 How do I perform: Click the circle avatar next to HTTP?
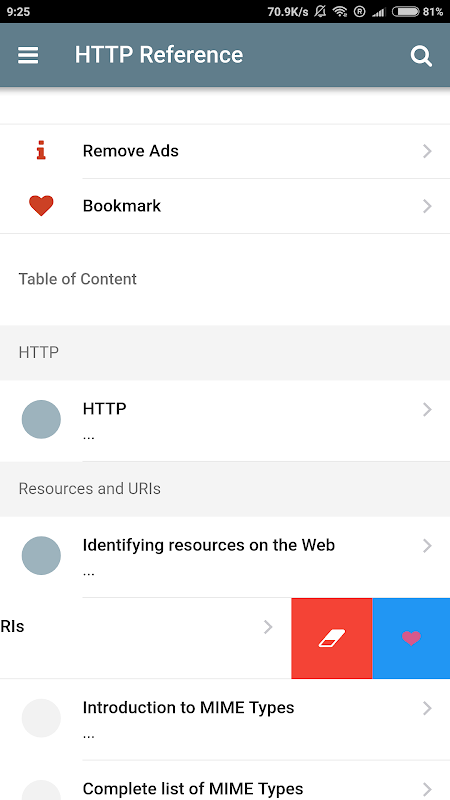41,419
